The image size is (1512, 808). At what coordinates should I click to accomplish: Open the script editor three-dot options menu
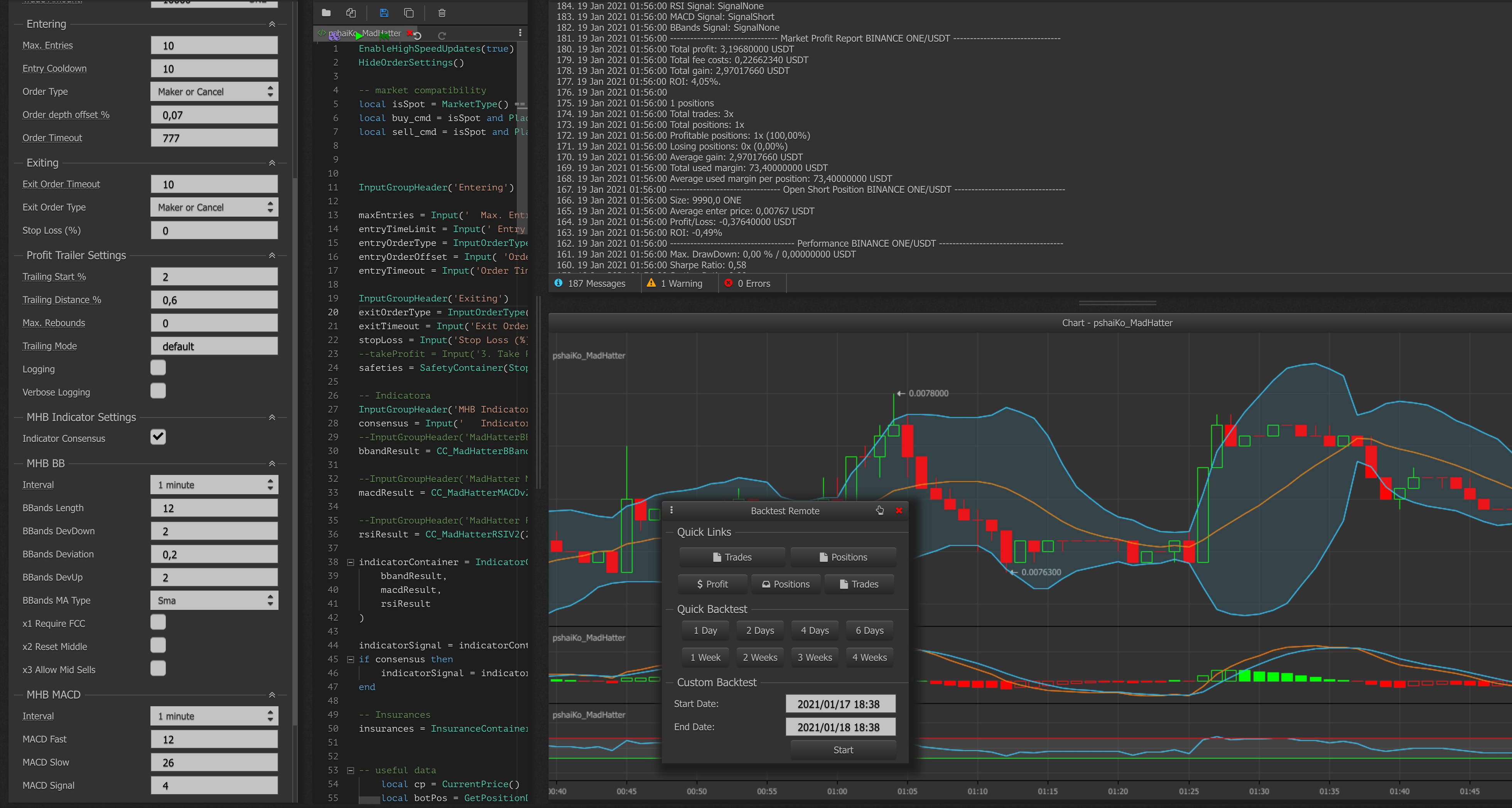point(520,33)
